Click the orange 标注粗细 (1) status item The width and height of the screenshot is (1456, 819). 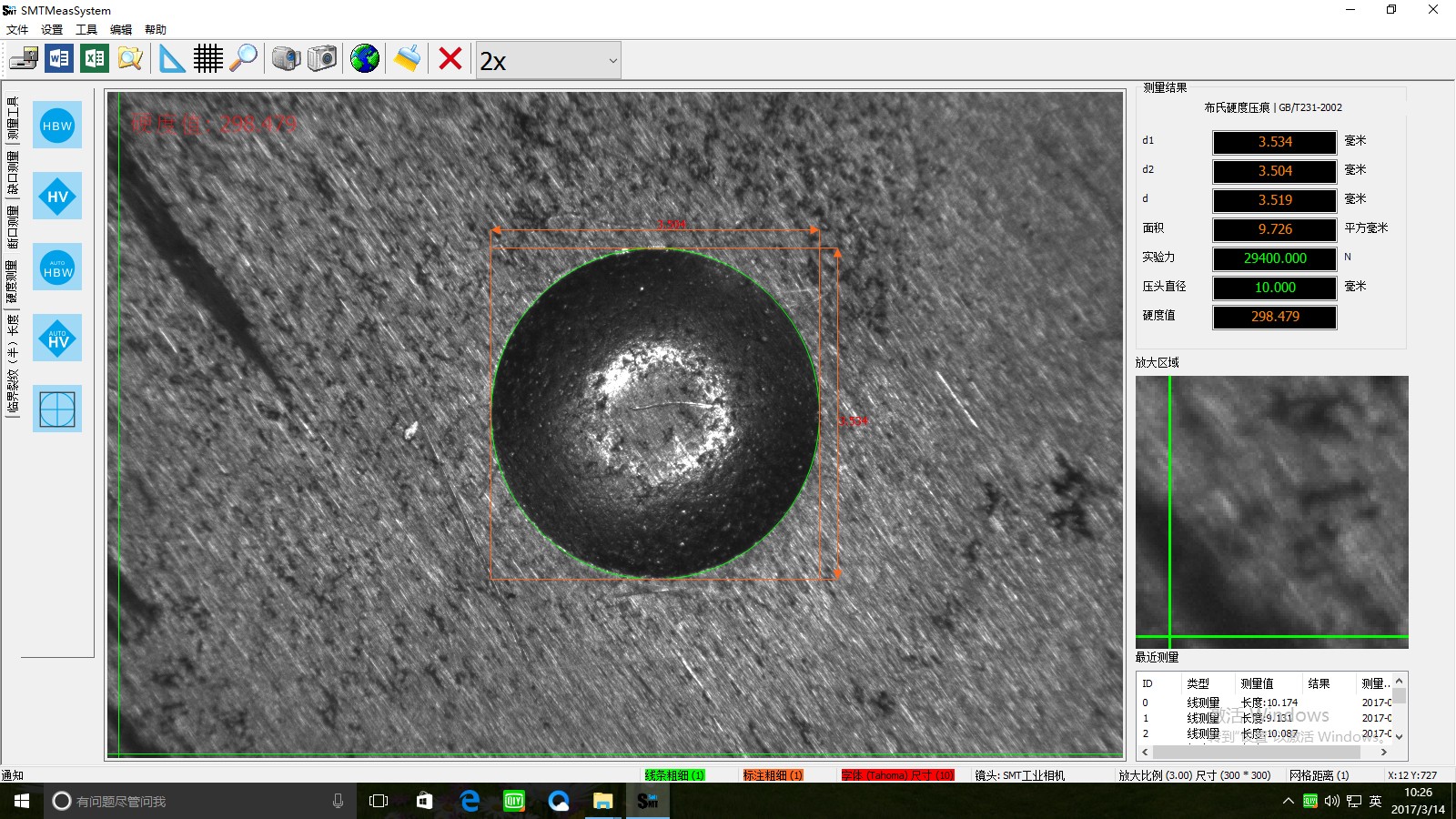pos(773,775)
